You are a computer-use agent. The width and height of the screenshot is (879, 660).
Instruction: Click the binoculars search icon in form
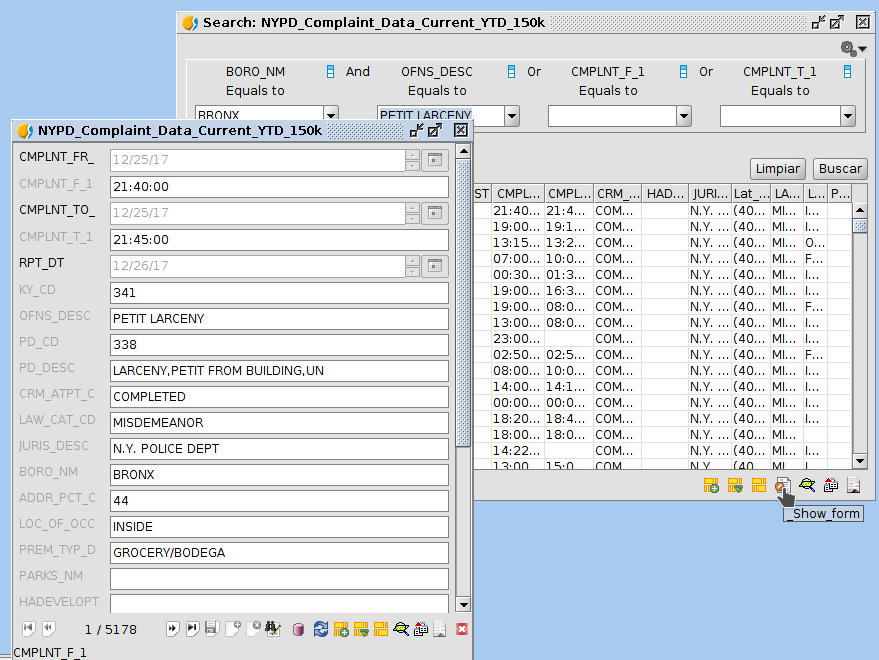tap(273, 629)
